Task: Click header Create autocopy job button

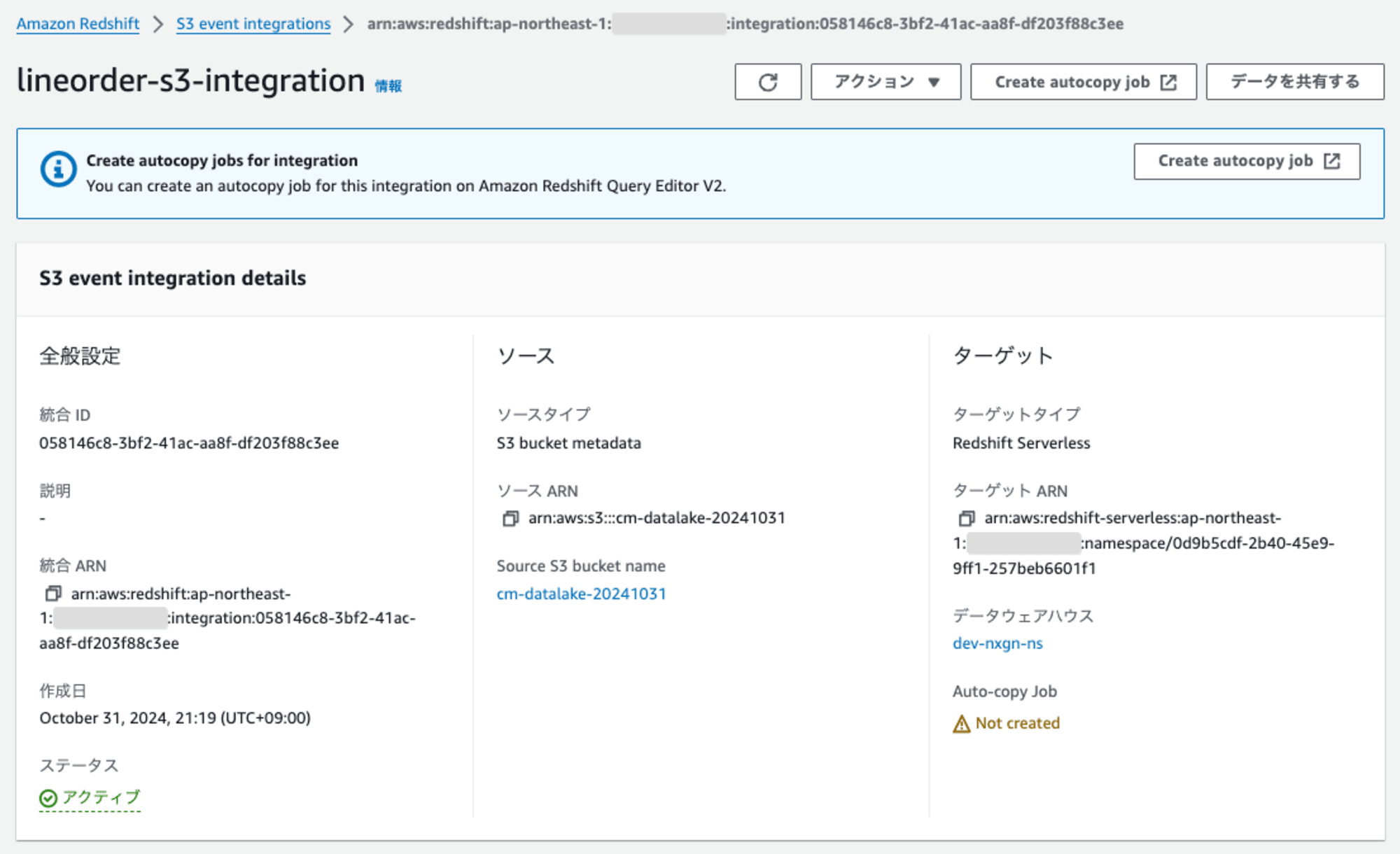Action: [x=1083, y=82]
